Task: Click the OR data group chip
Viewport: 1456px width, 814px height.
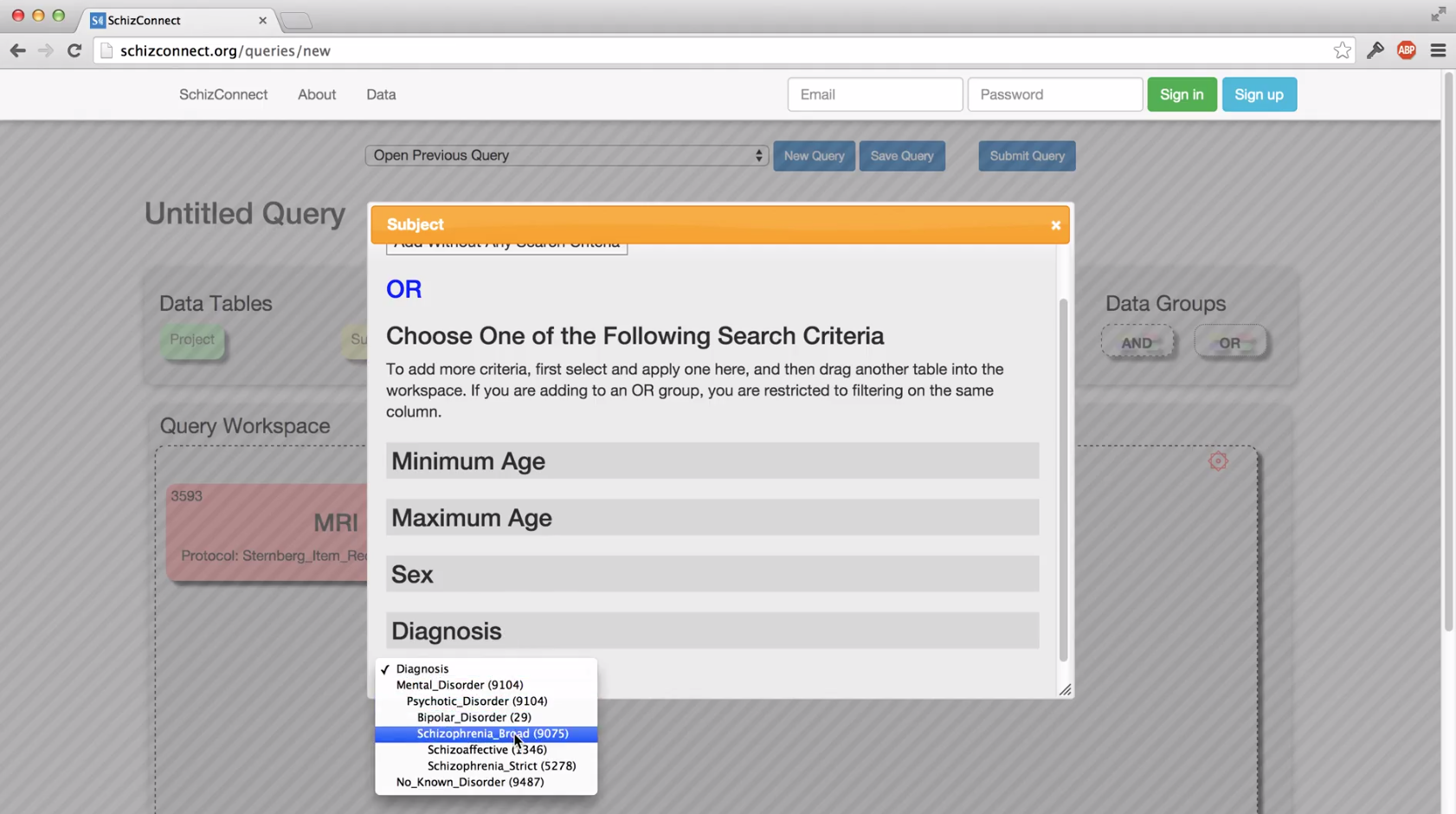Action: 1229,343
